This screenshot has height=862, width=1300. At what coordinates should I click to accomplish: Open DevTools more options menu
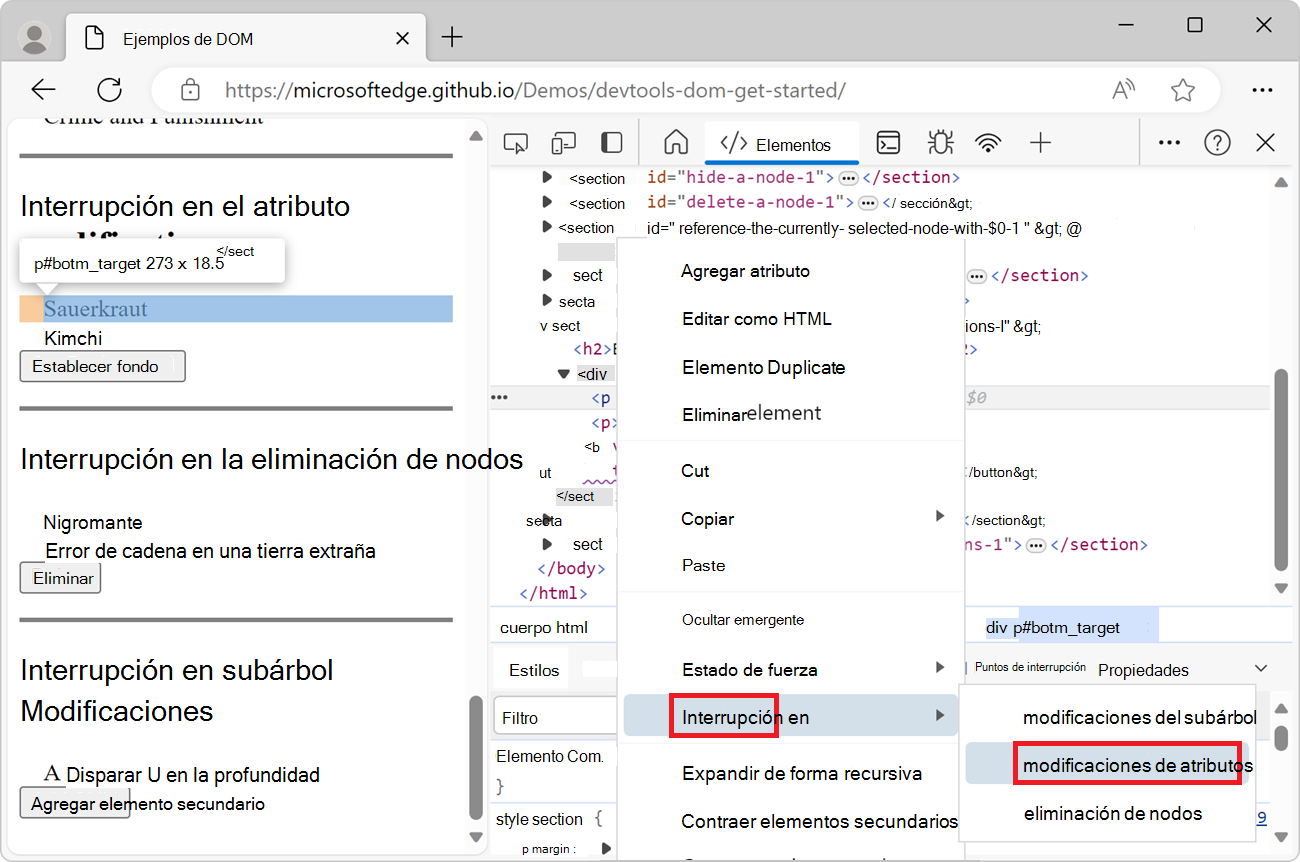coord(1168,142)
